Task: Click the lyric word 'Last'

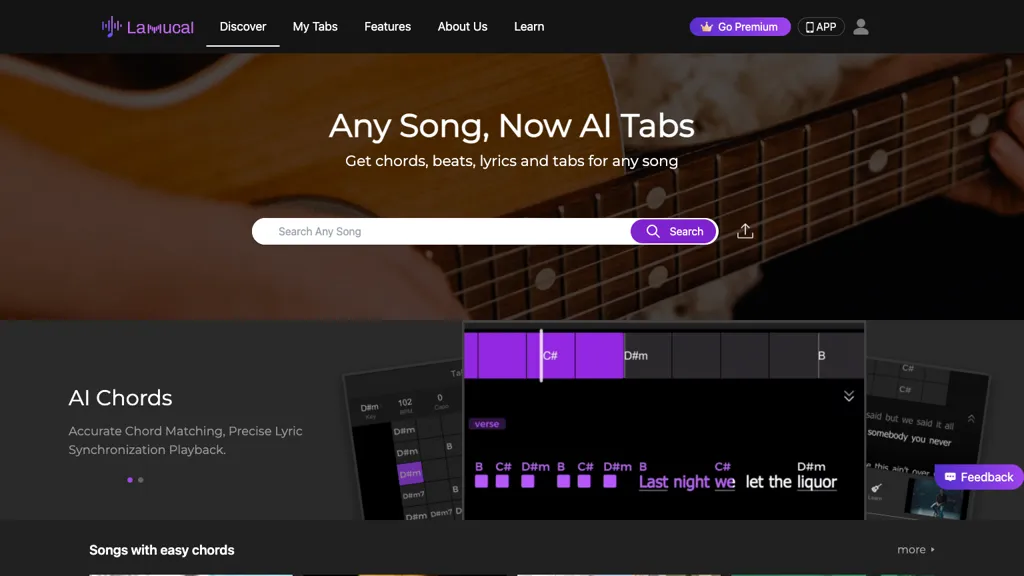Action: 653,482
